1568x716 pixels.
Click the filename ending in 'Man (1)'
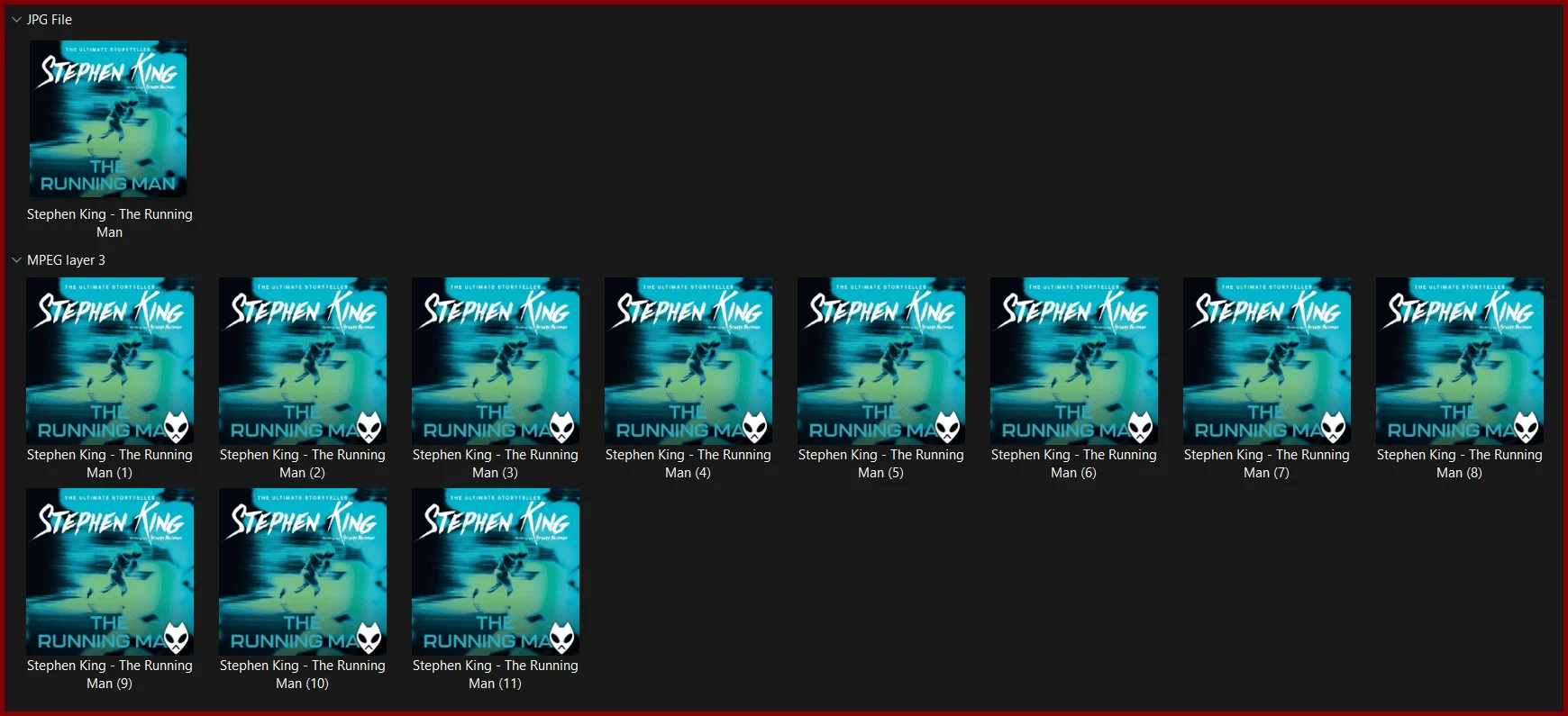110,464
